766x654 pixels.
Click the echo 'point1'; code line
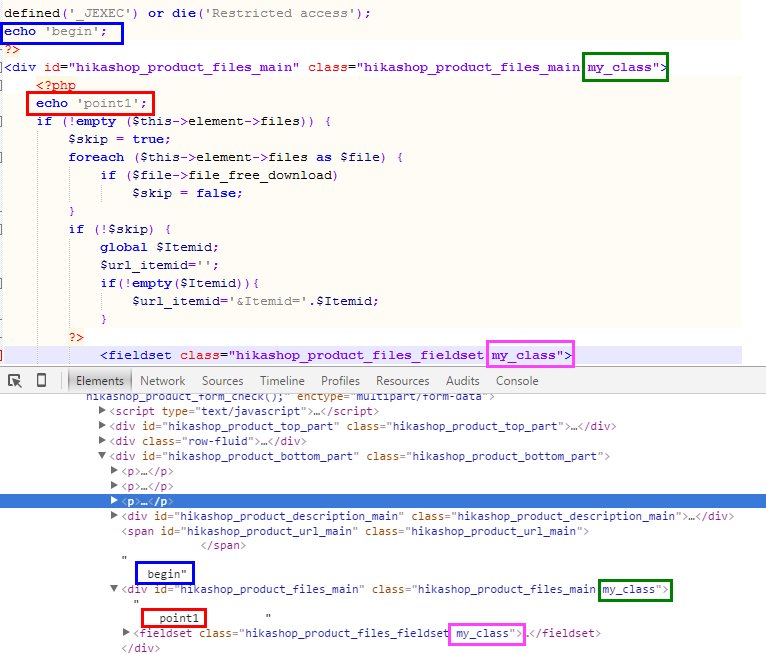pyautogui.click(x=91, y=103)
